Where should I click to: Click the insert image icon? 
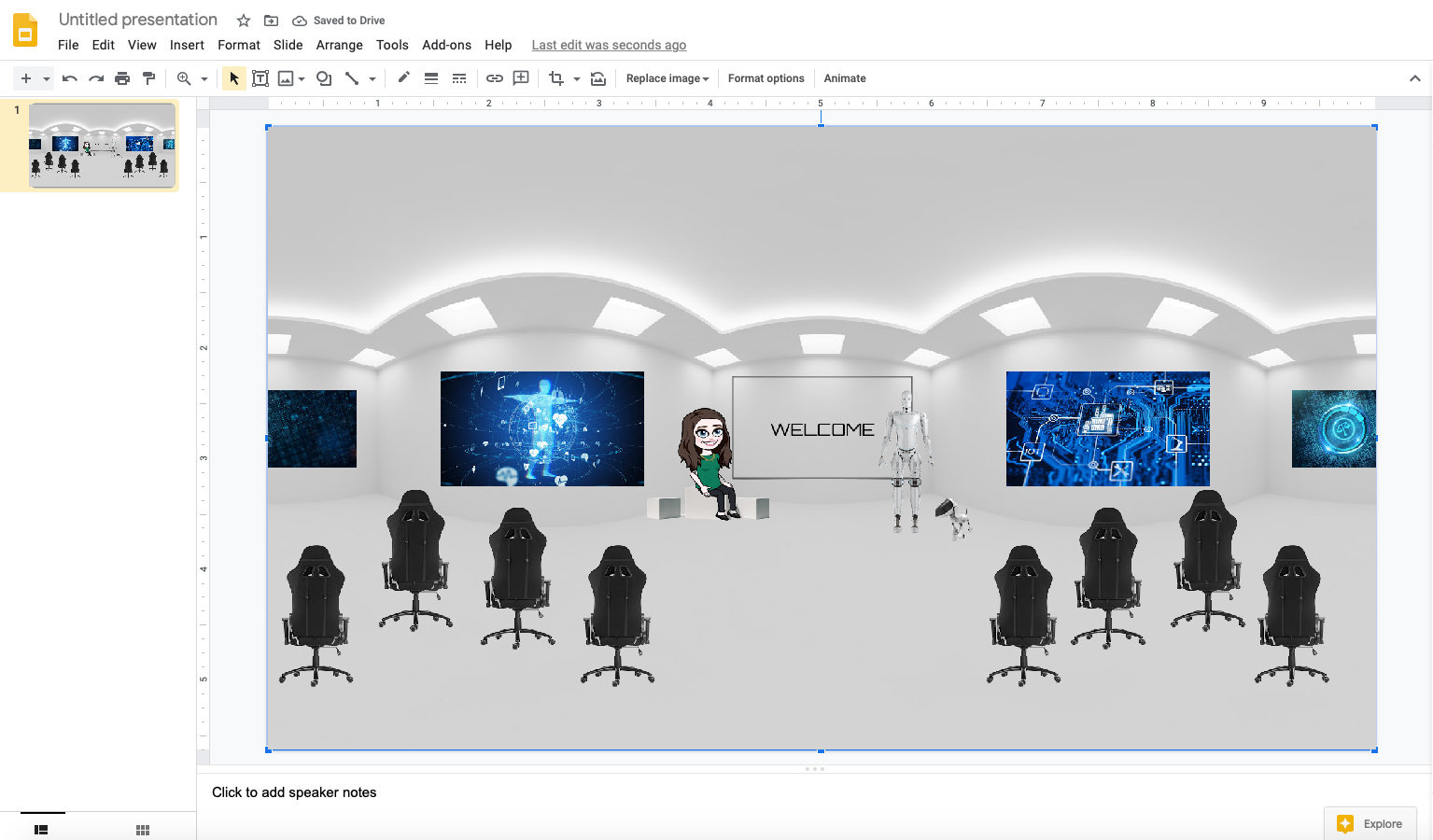click(x=287, y=77)
